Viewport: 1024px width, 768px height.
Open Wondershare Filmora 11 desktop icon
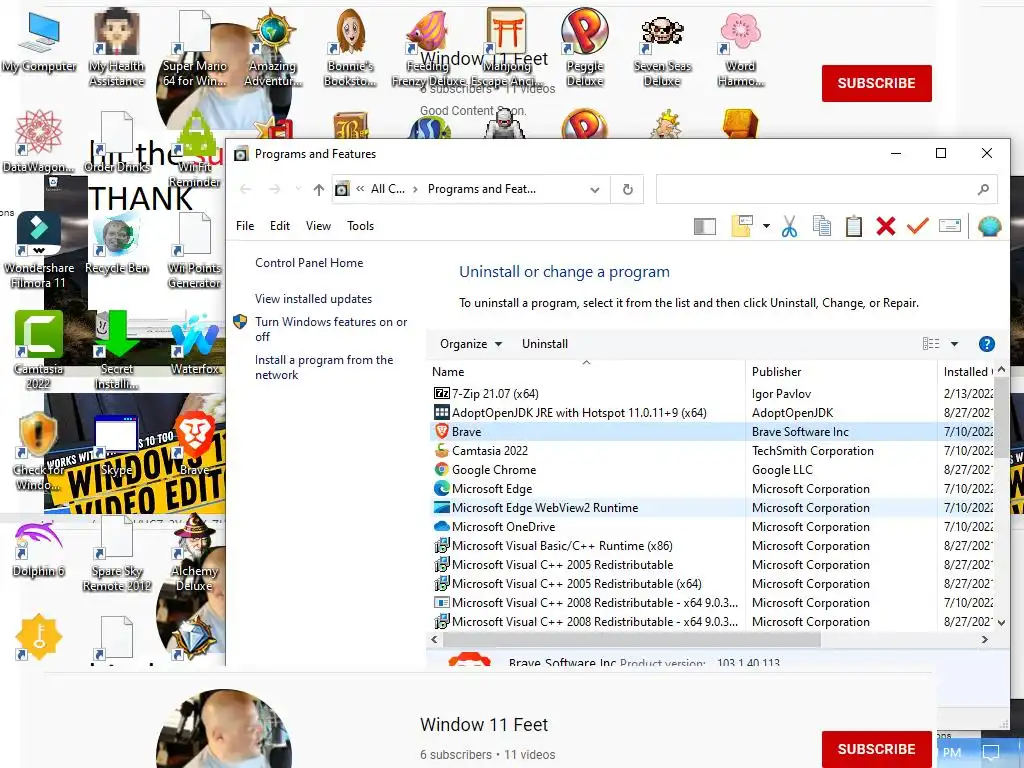(x=39, y=251)
